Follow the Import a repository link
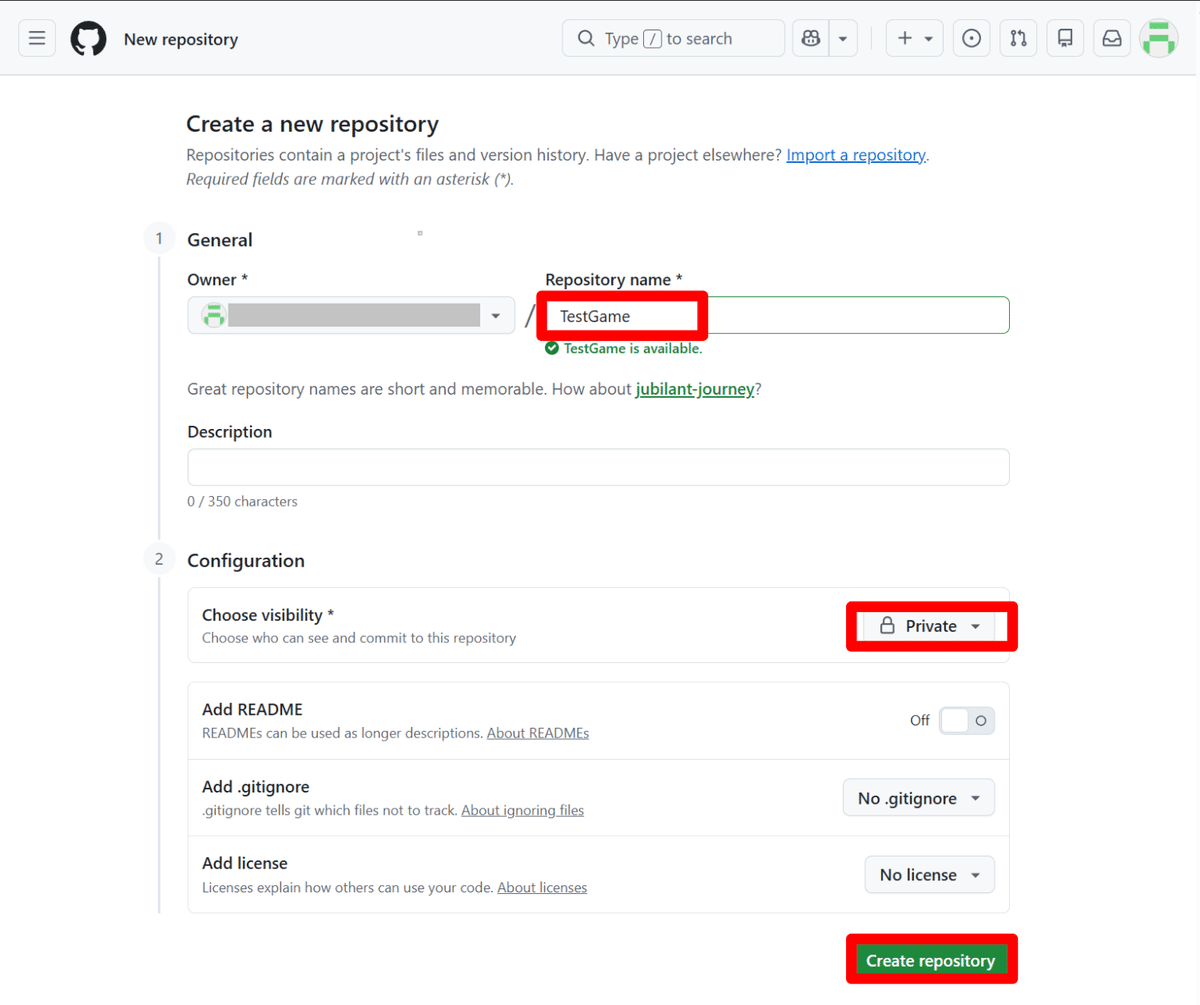The width and height of the screenshot is (1200, 1005). [x=856, y=155]
